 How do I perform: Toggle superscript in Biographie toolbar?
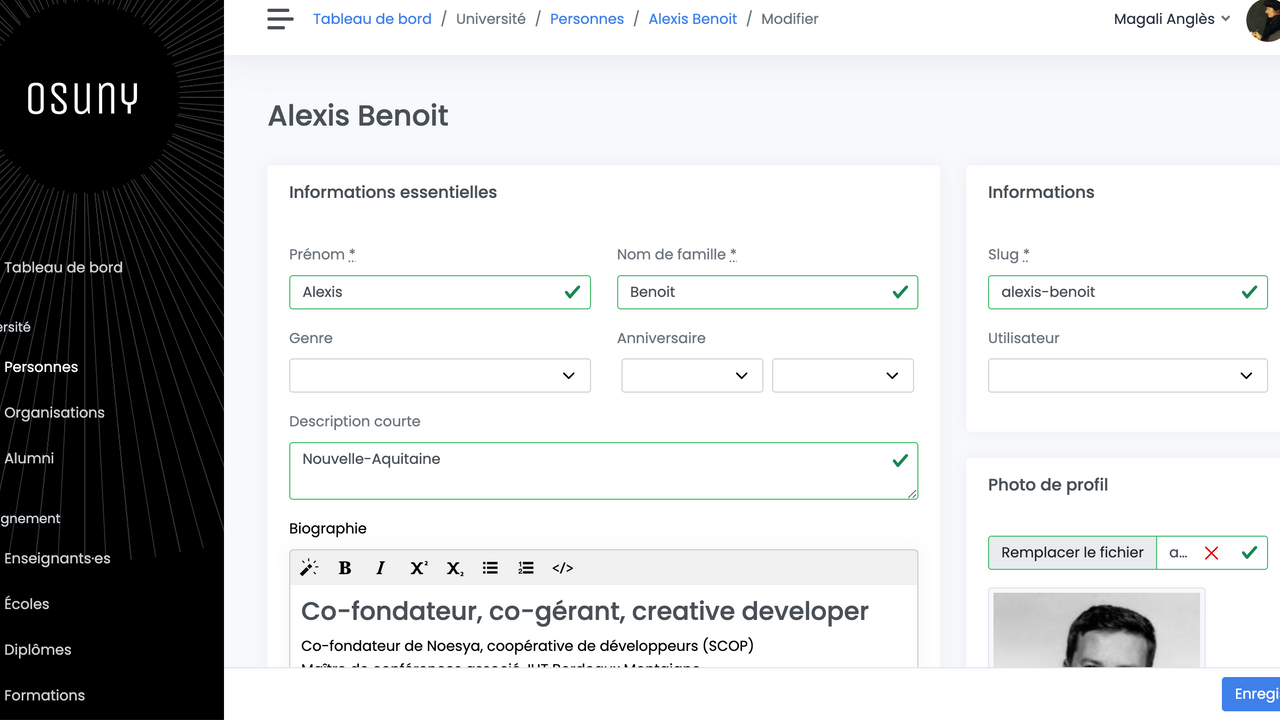(x=418, y=568)
